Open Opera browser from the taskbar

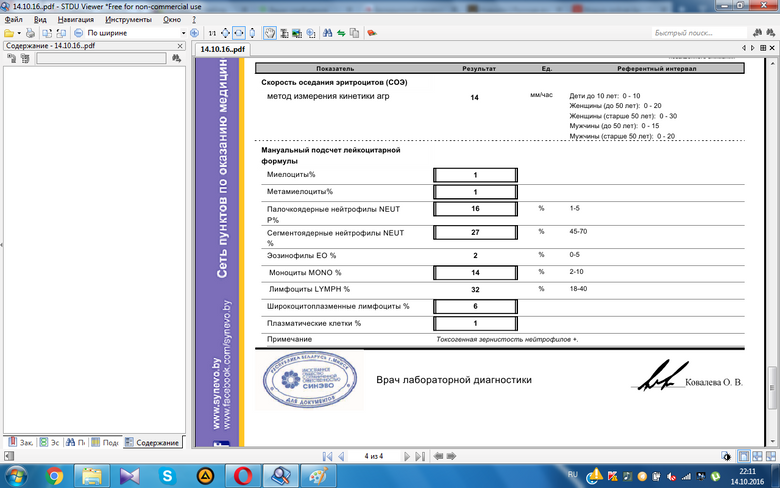[x=241, y=474]
